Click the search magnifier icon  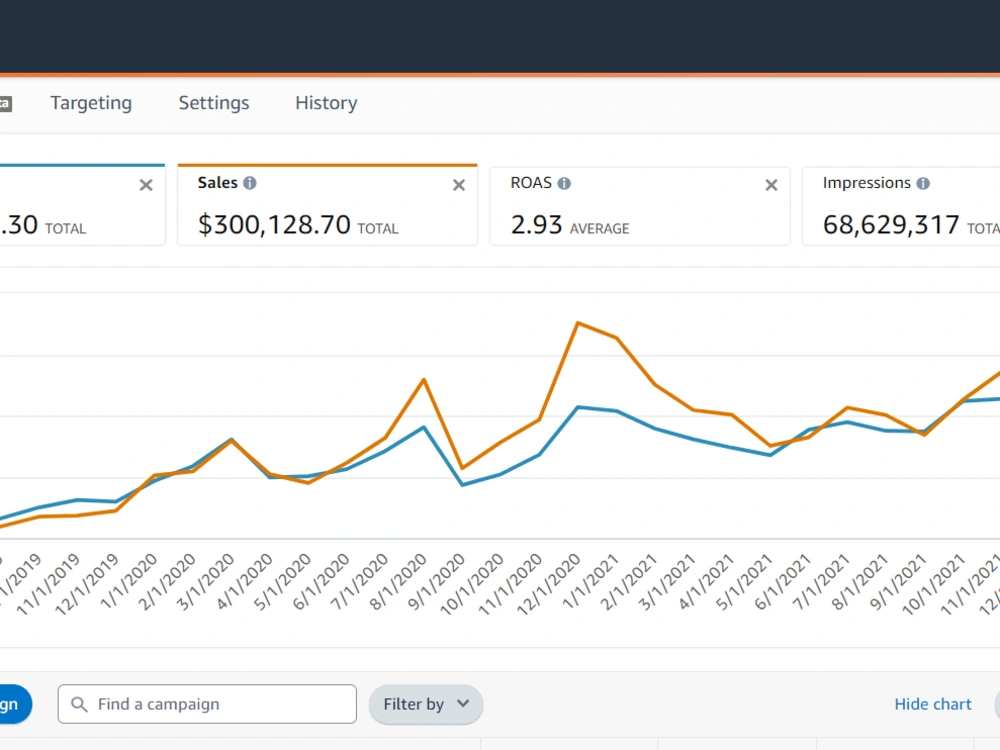(x=79, y=704)
